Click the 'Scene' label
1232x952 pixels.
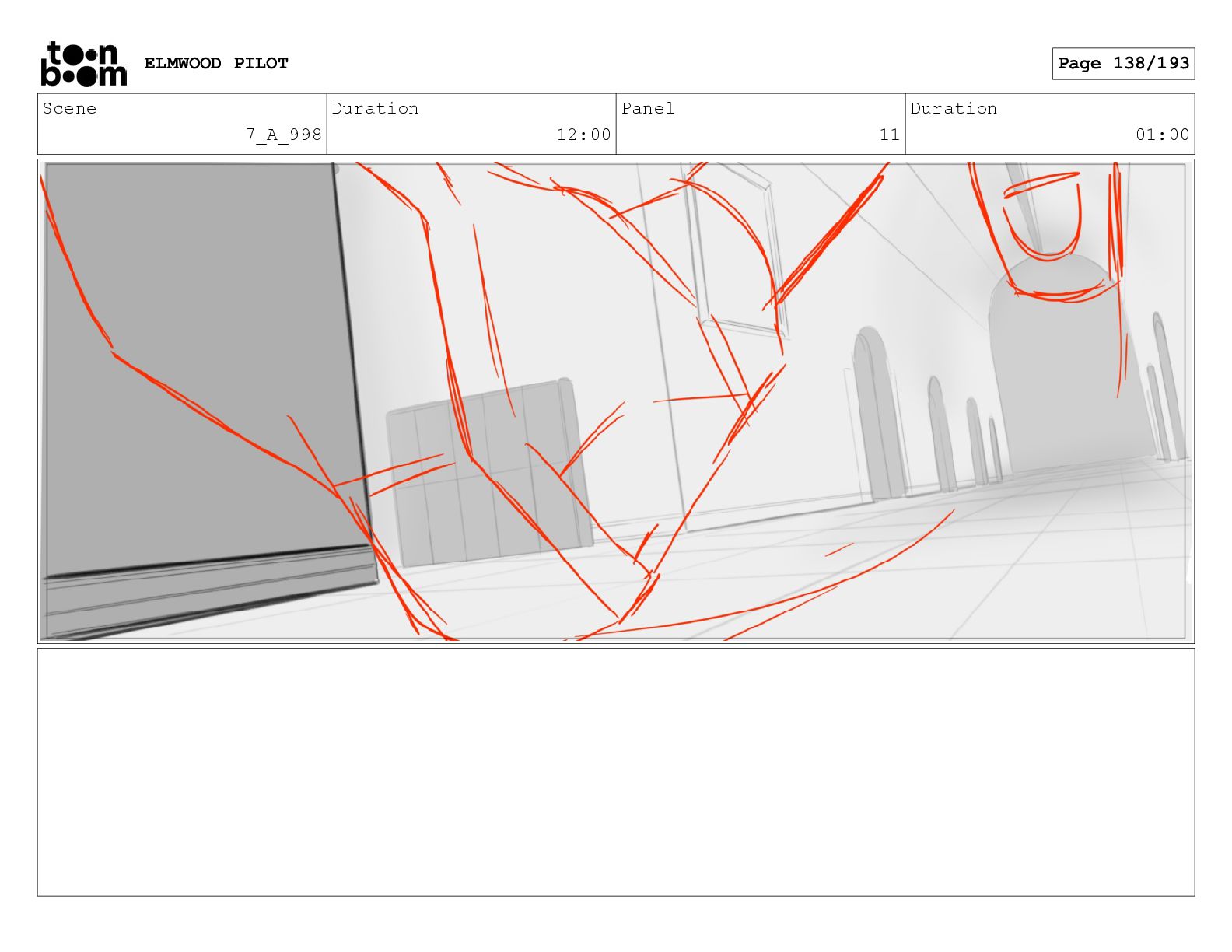tap(69, 108)
